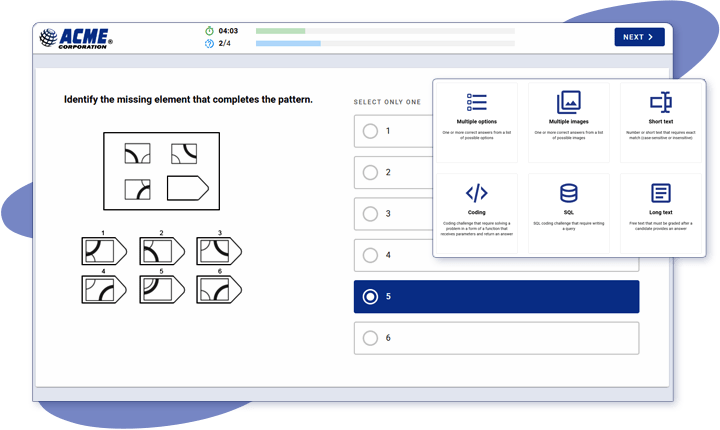
Task: Click the green stopwatch timer icon
Action: 209,31
